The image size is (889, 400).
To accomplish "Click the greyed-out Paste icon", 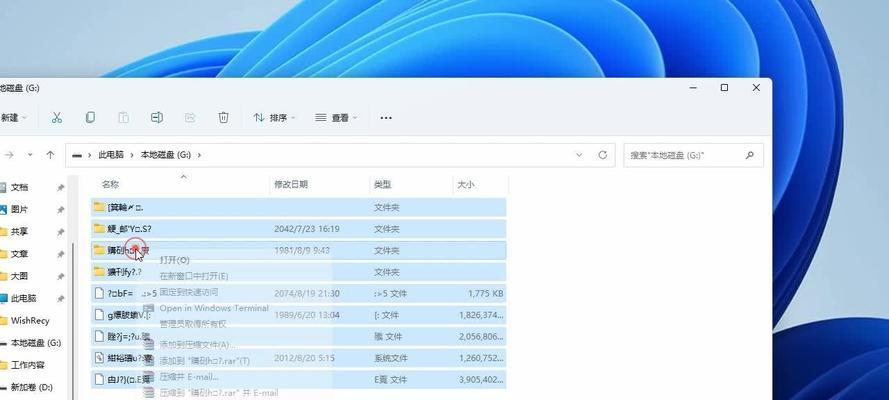I will click(x=124, y=118).
